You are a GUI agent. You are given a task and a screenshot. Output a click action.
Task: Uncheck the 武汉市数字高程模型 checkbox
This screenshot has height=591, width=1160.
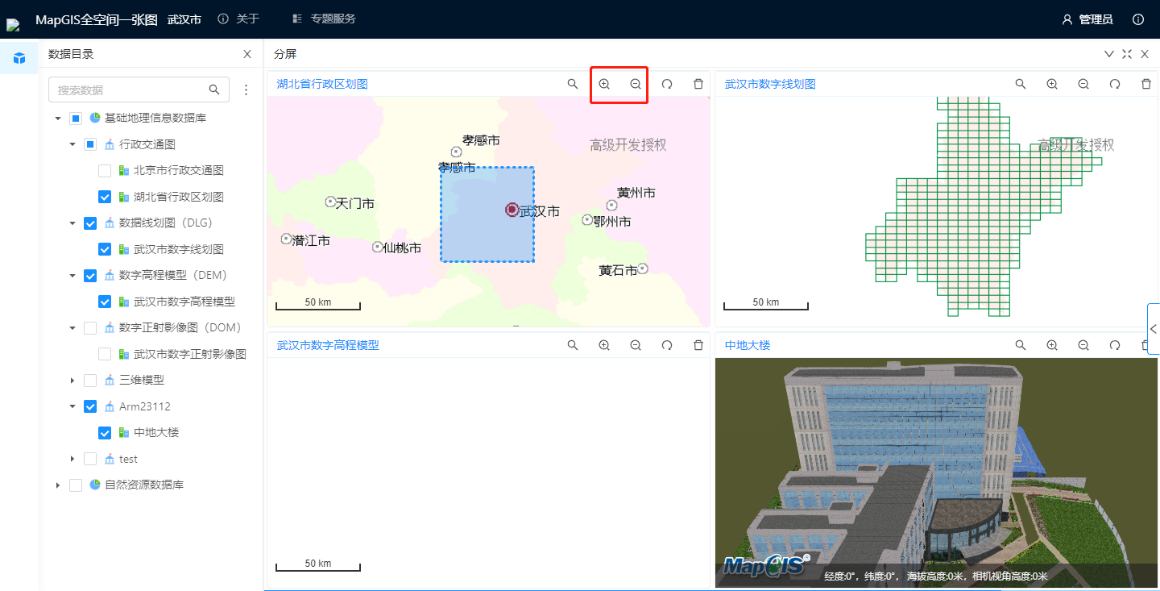pyautogui.click(x=105, y=302)
